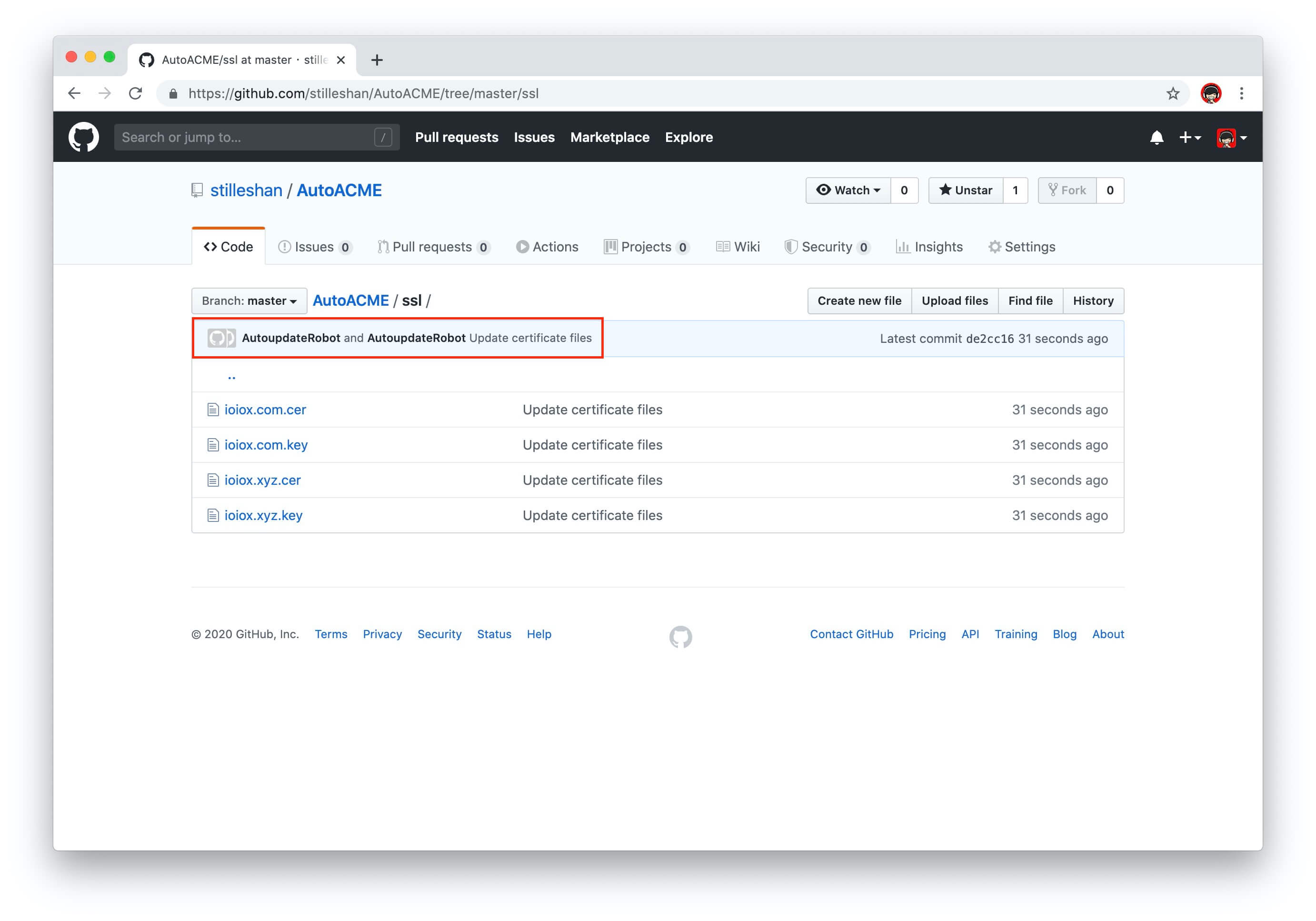The width and height of the screenshot is (1316, 921).
Task: Reload the page with refresh icon
Action: 135,93
